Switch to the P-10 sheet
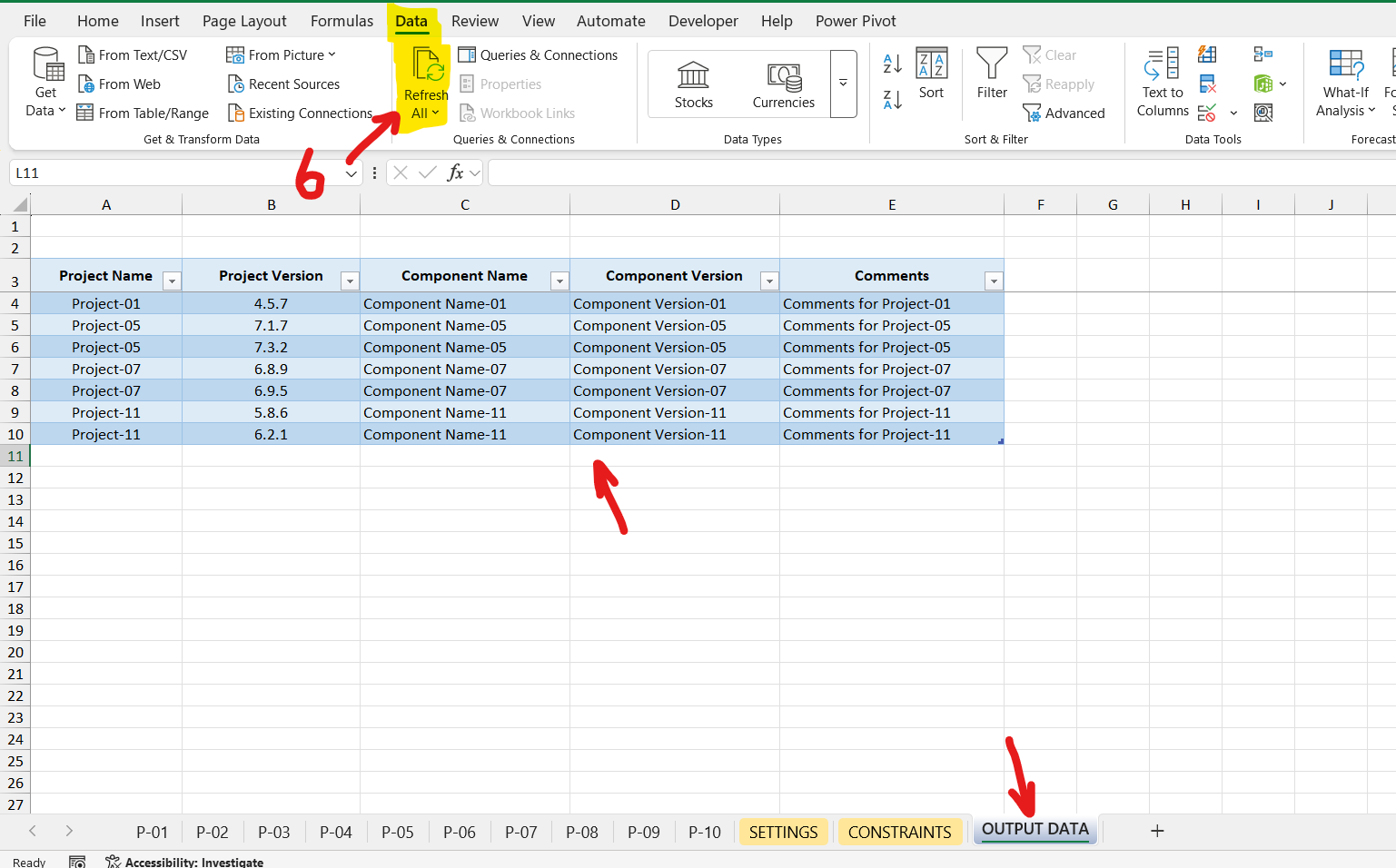The image size is (1396, 868). pyautogui.click(x=704, y=833)
